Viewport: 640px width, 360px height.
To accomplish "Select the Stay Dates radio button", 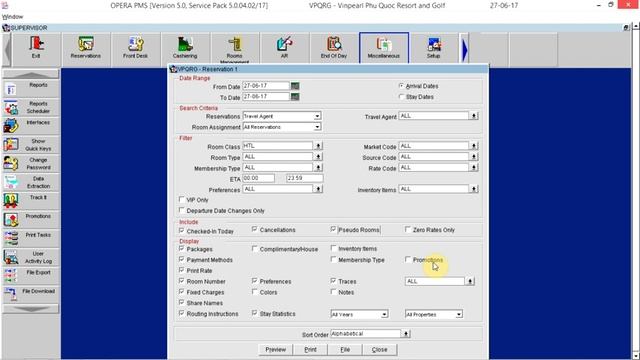I will [401, 97].
